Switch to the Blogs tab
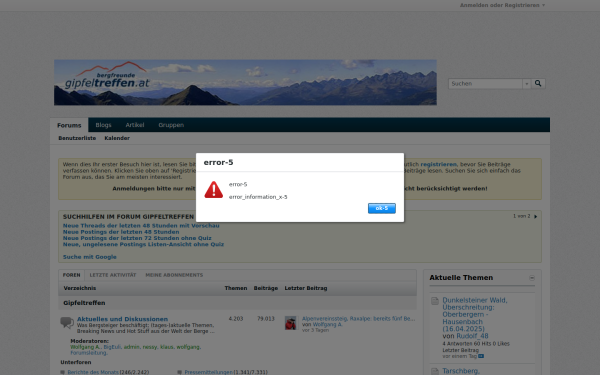This screenshot has width=600, height=375. 103,125
